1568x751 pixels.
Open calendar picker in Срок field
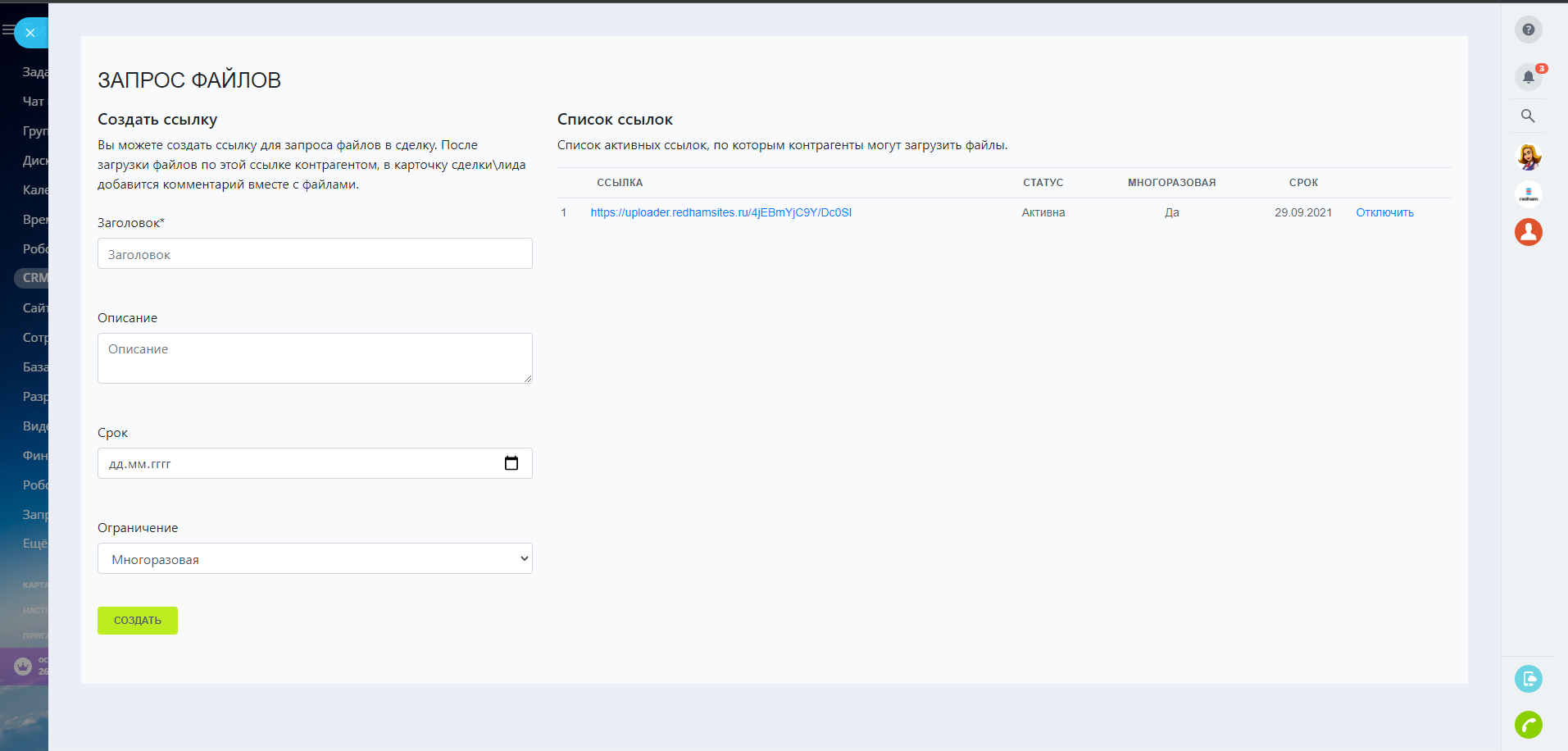click(511, 463)
